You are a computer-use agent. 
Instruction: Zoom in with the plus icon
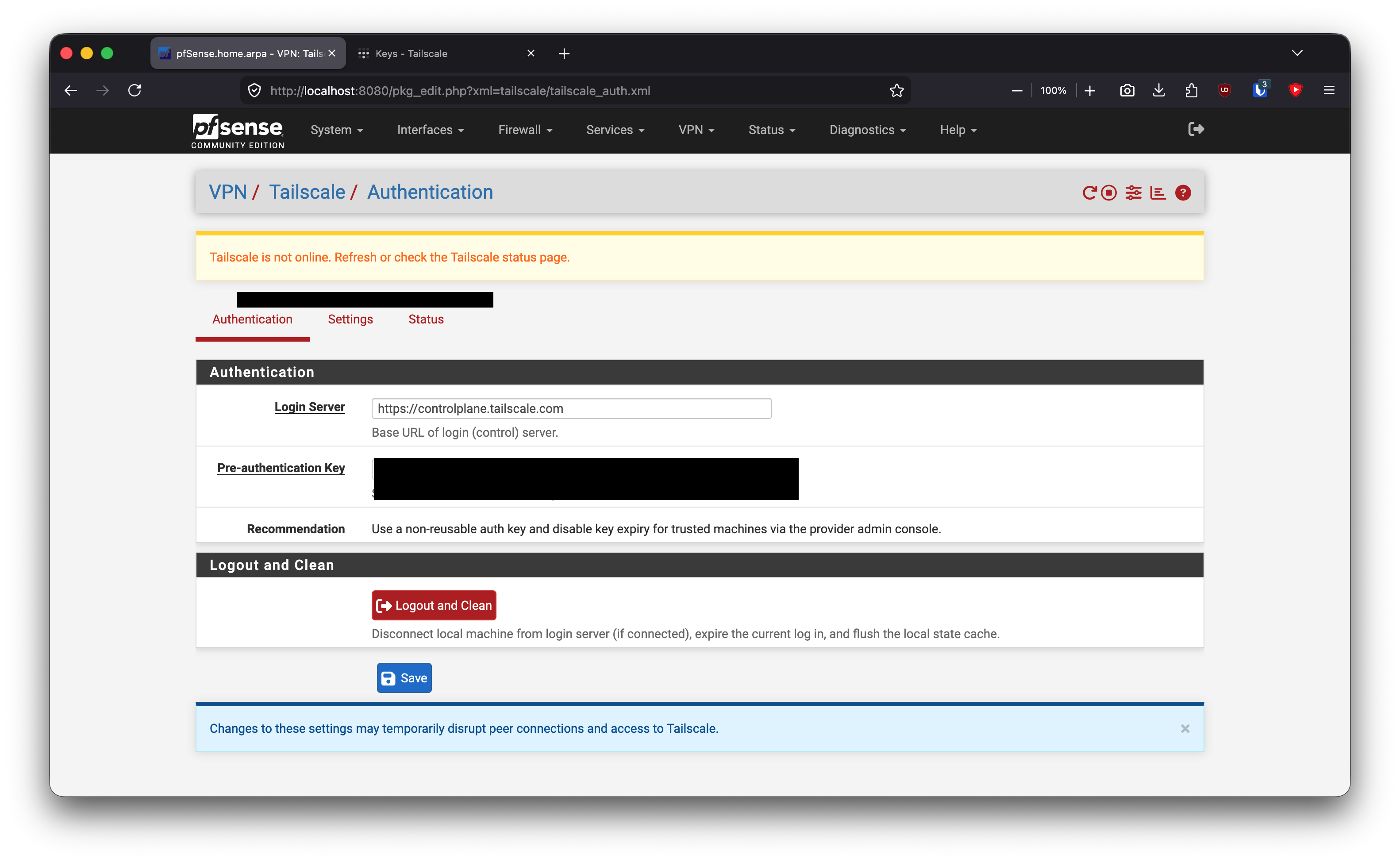pos(1090,90)
